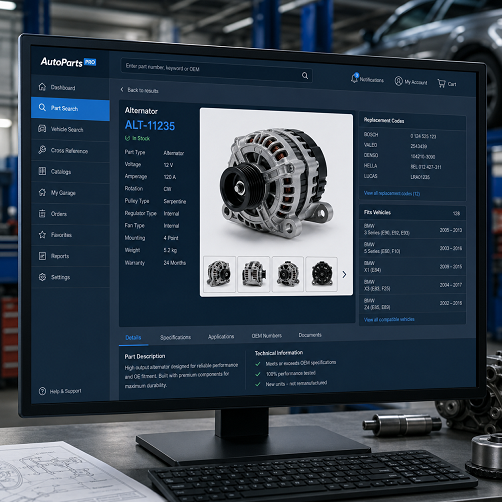Click the In Stock check icon
This screenshot has height=502, width=502.
tap(127, 138)
